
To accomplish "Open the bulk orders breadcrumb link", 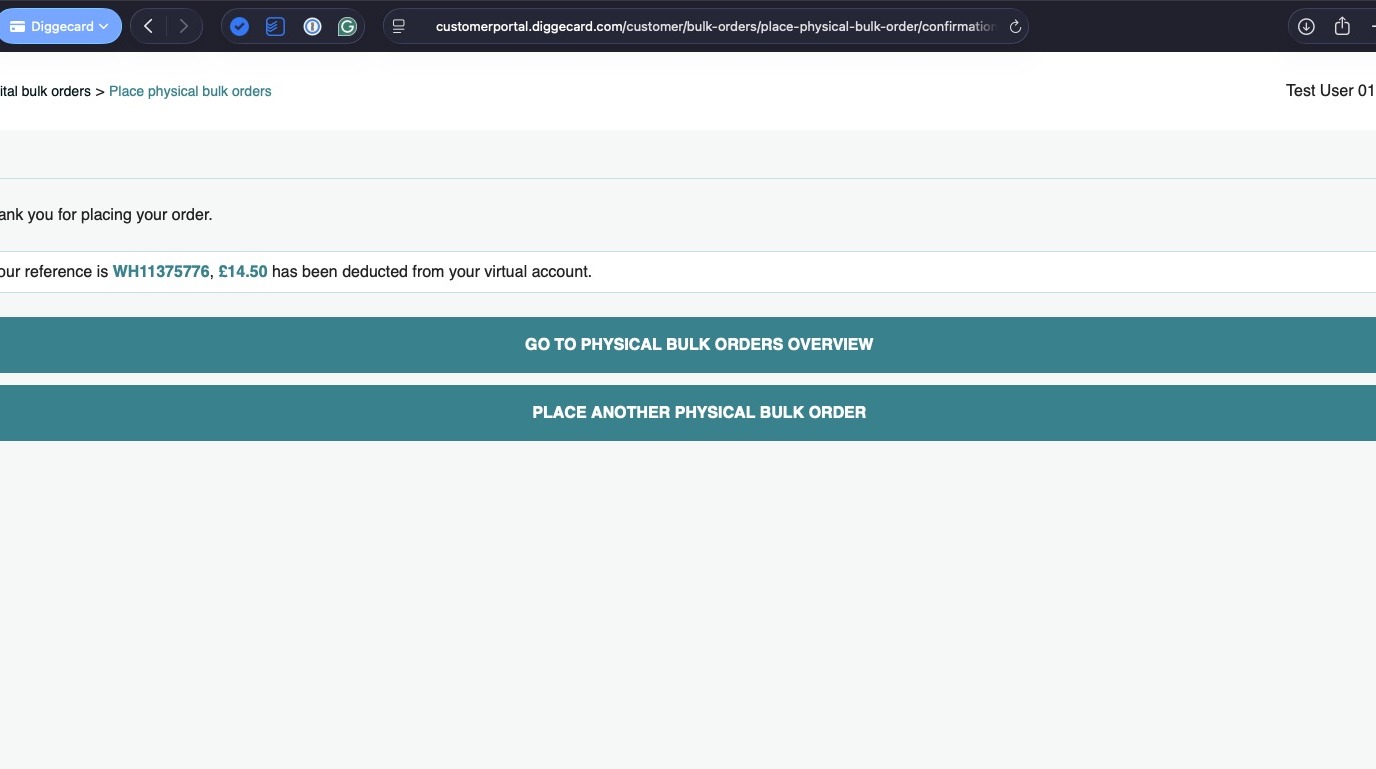I will (x=45, y=91).
